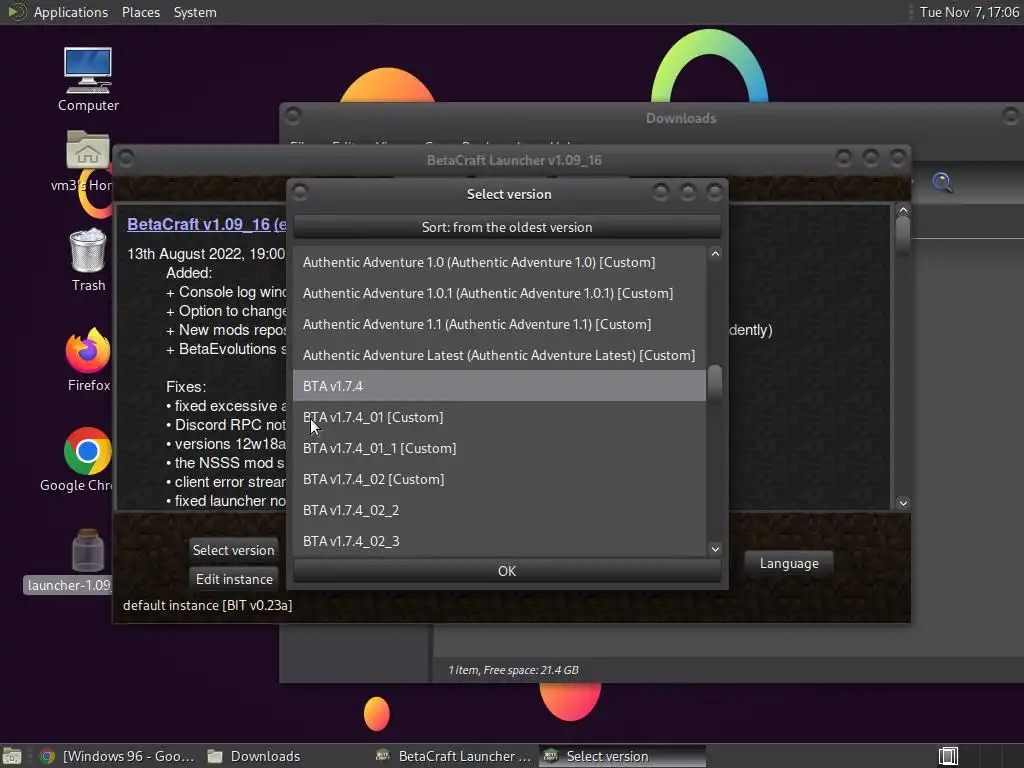Open the Places menu

click(140, 12)
